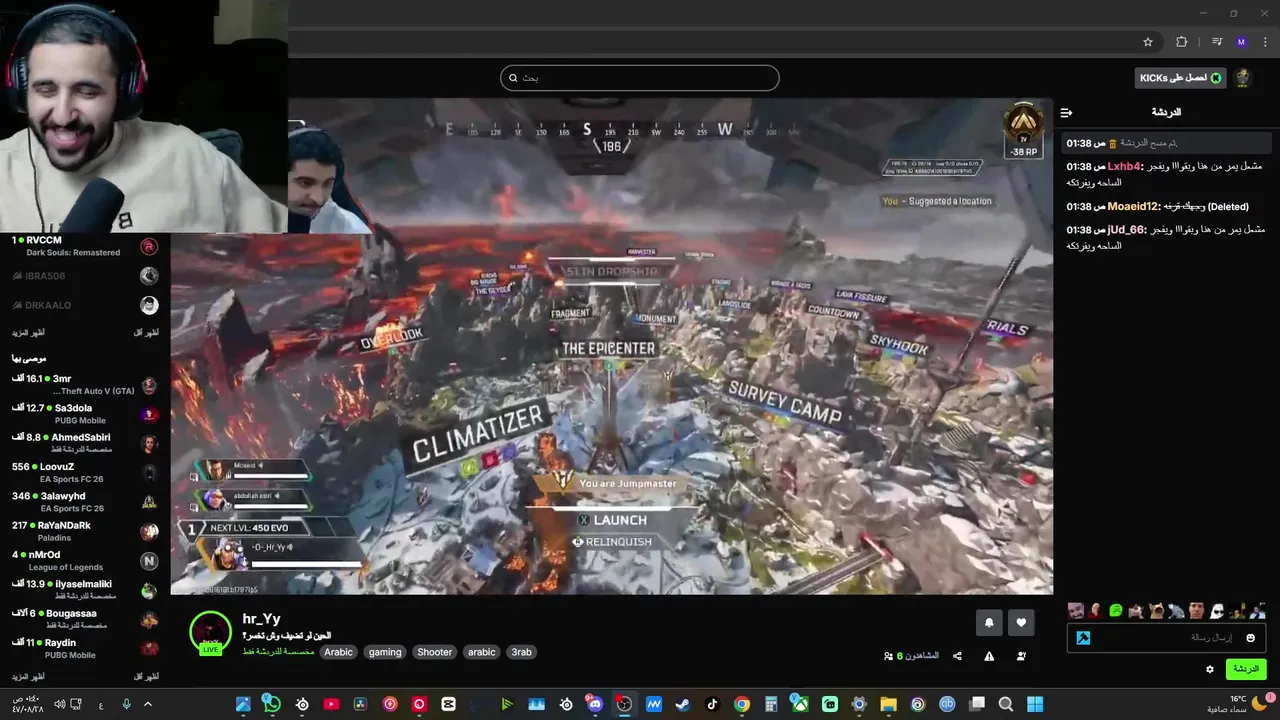Open the Windows Start menu
This screenshot has width=1280, height=720.
click(x=1035, y=704)
